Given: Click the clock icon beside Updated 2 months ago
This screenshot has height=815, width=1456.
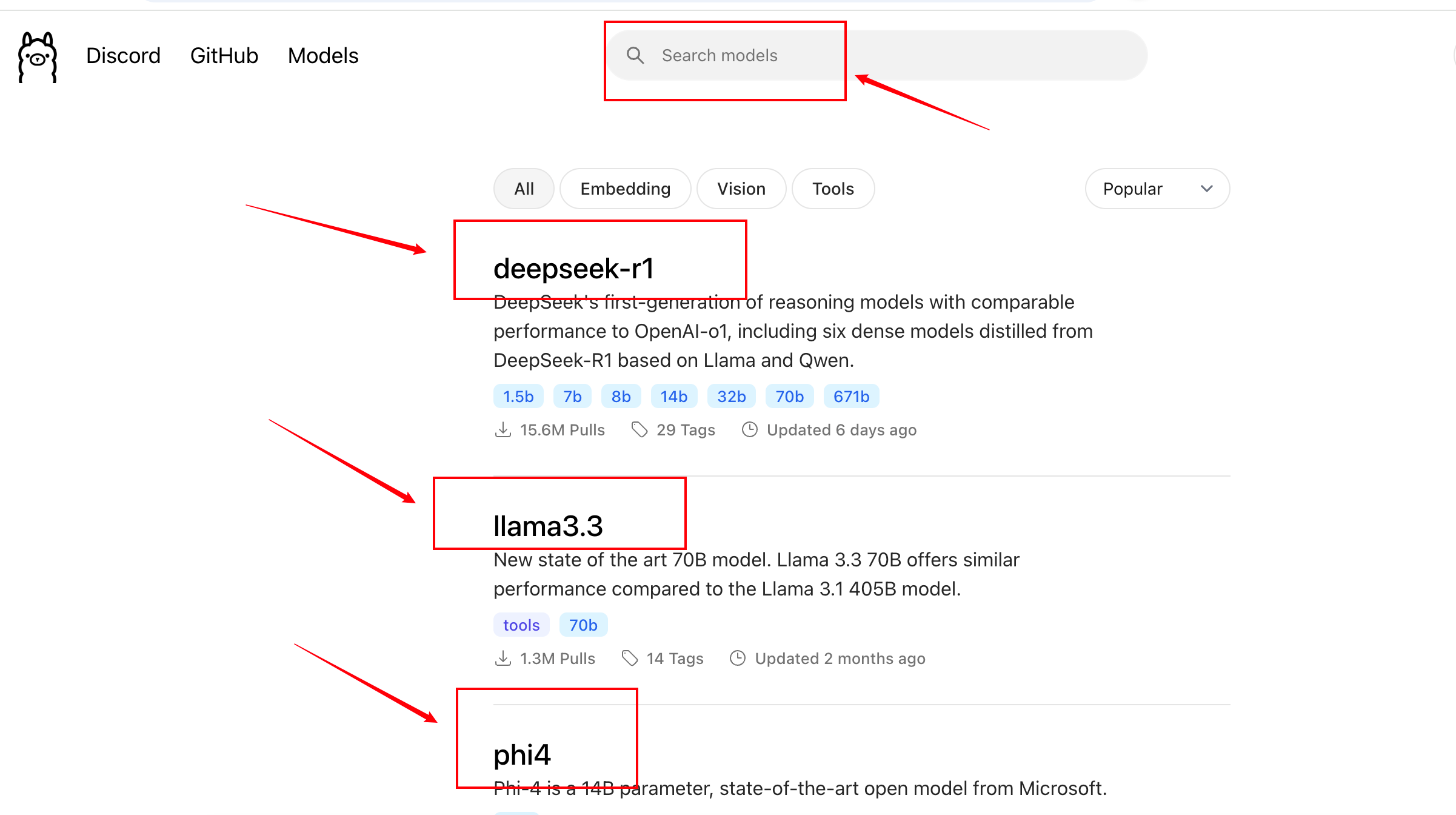Looking at the screenshot, I should [x=737, y=659].
